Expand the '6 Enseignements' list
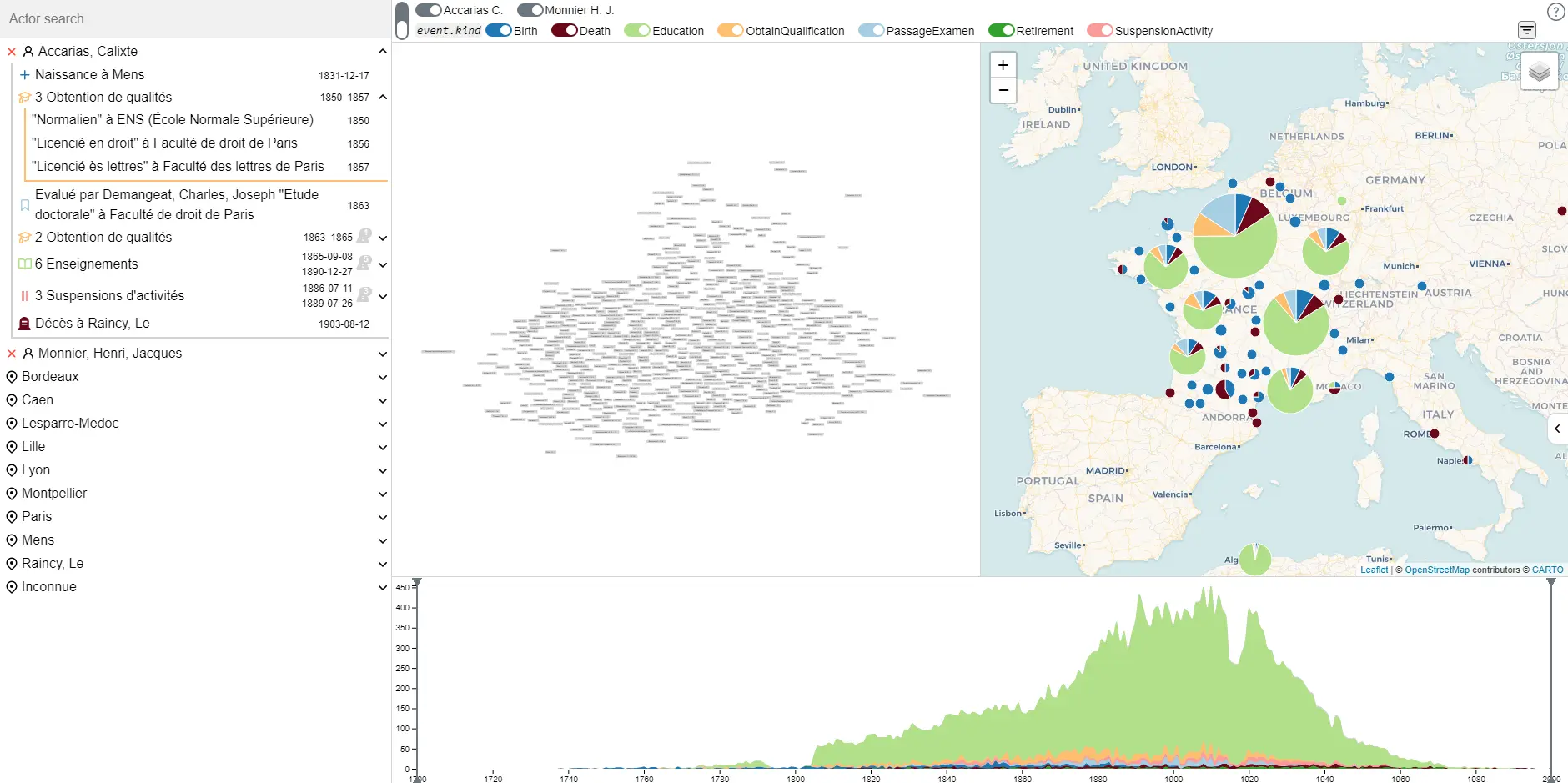Screen dimensions: 1568x783 click(x=382, y=265)
